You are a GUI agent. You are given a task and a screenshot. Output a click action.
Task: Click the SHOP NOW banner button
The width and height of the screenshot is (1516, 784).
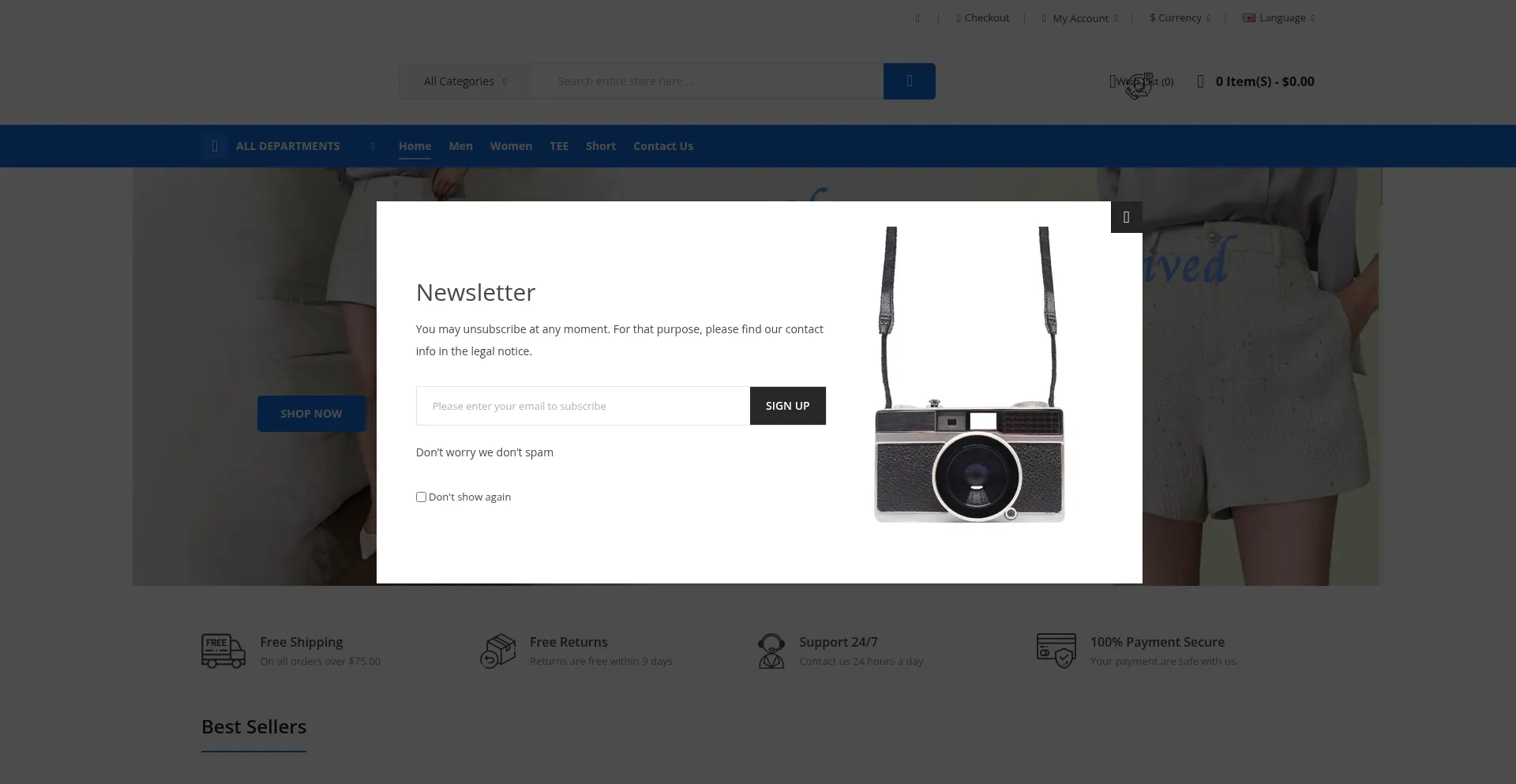pos(311,414)
